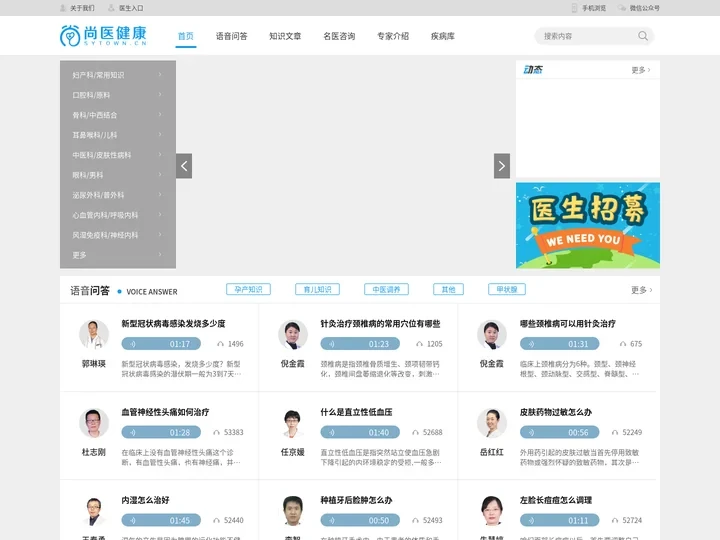Click headphone icon beside 53383
This screenshot has height=540, width=720.
(x=216, y=433)
